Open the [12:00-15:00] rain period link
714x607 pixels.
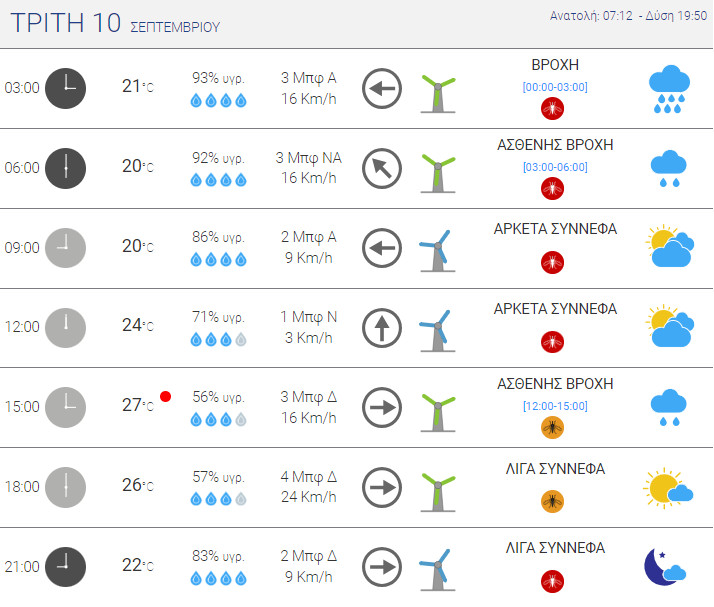[x=555, y=406]
